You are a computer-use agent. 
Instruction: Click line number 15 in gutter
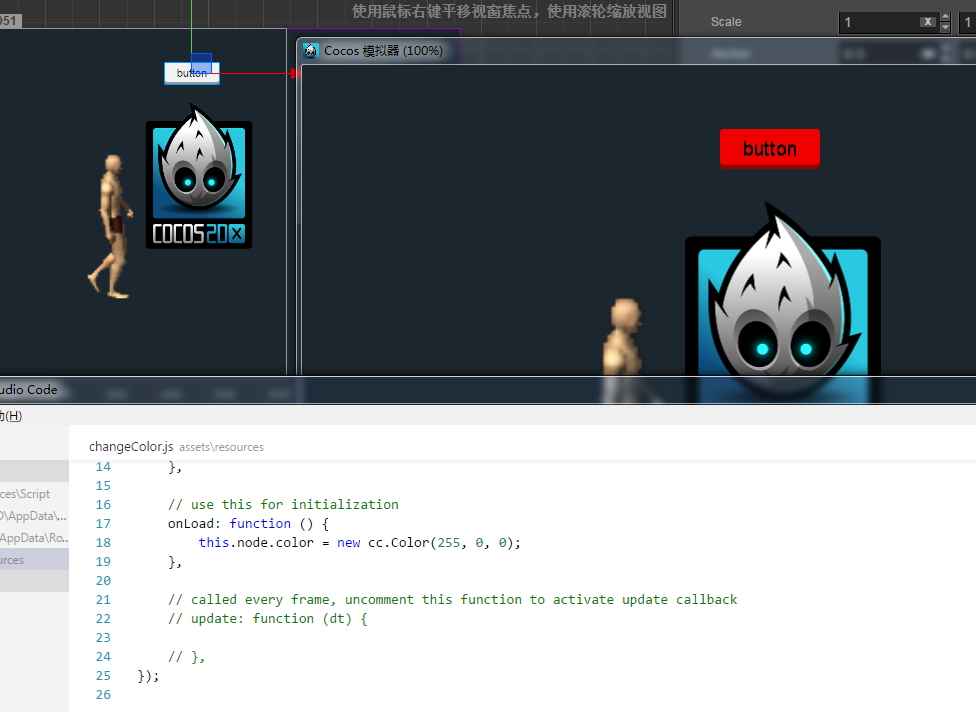[103, 485]
